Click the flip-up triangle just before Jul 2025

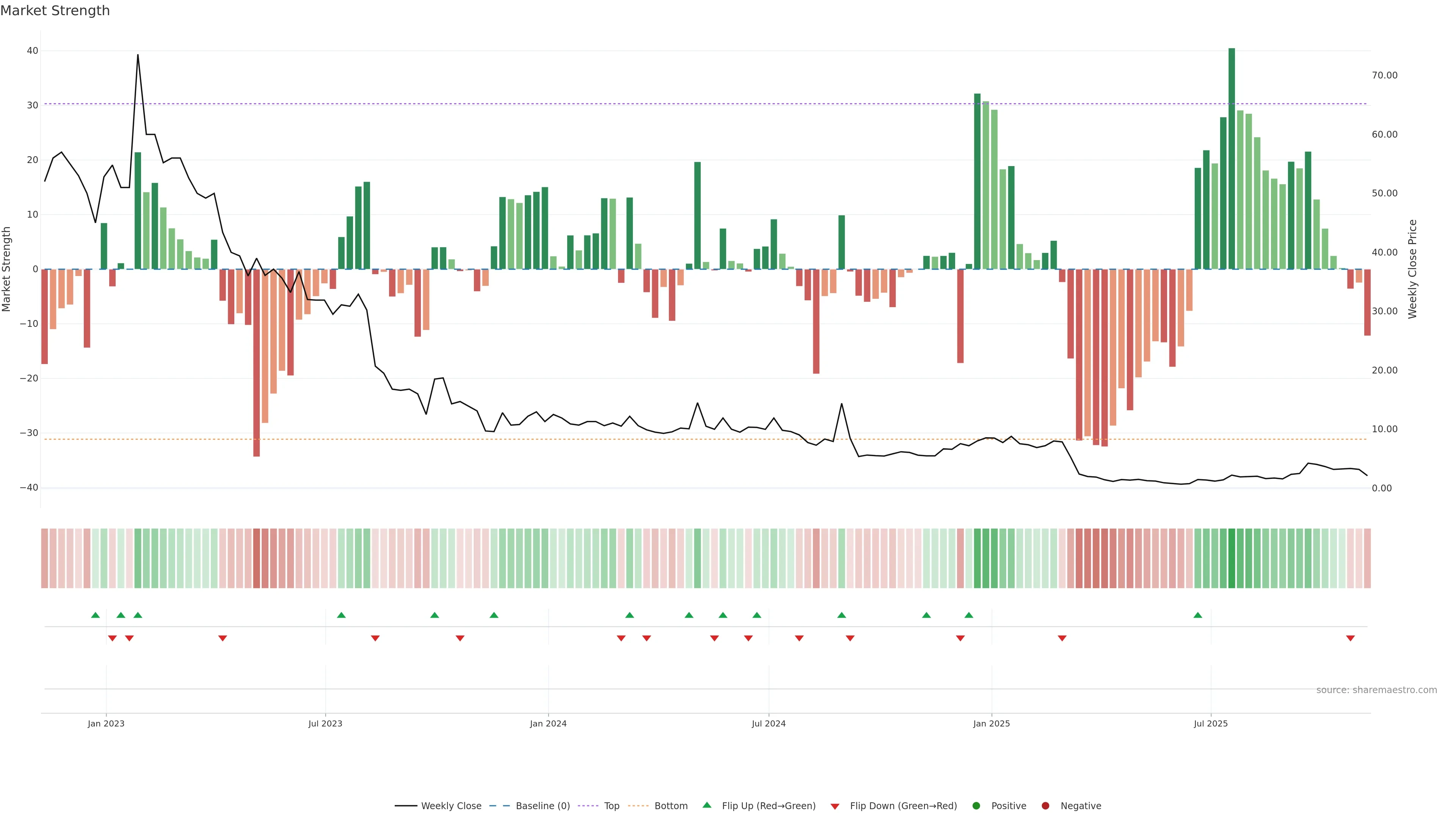click(x=1198, y=615)
